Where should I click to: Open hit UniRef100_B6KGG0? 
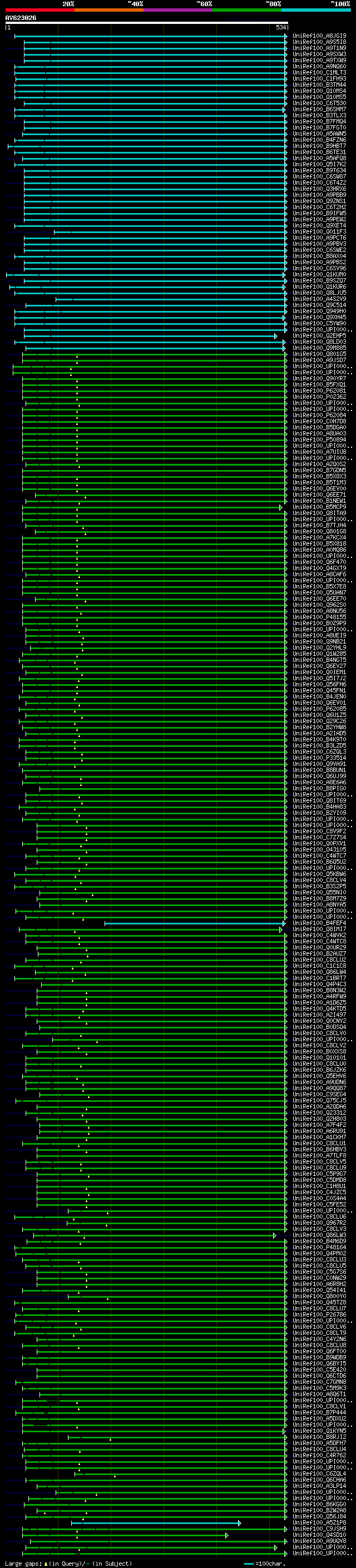319,1504
